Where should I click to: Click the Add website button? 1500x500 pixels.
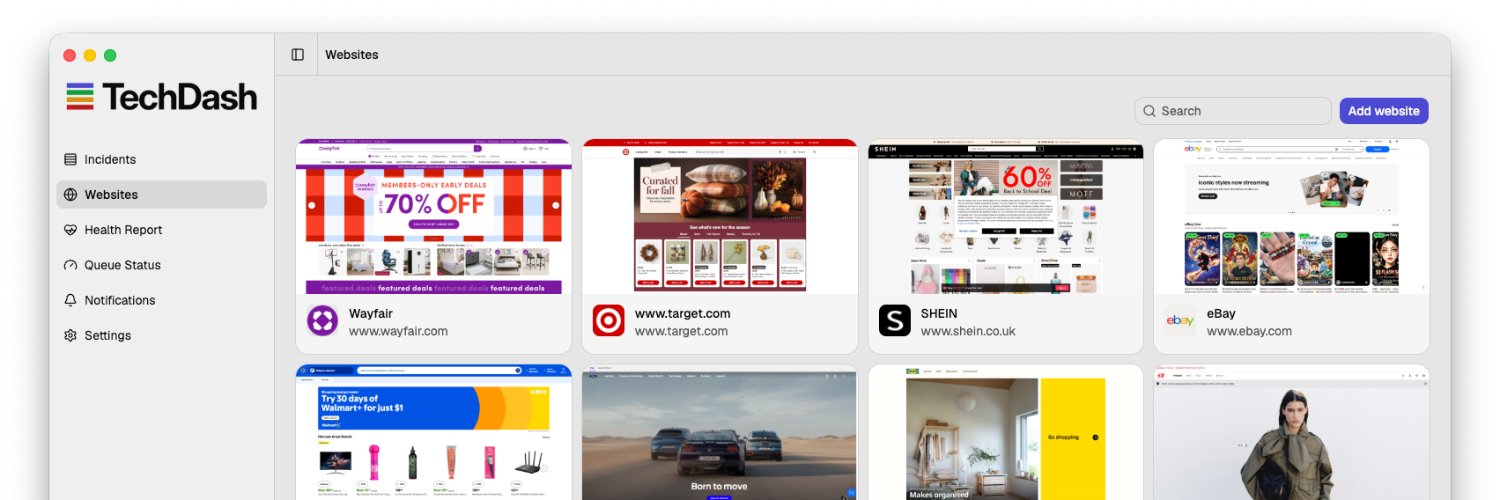tap(1384, 111)
